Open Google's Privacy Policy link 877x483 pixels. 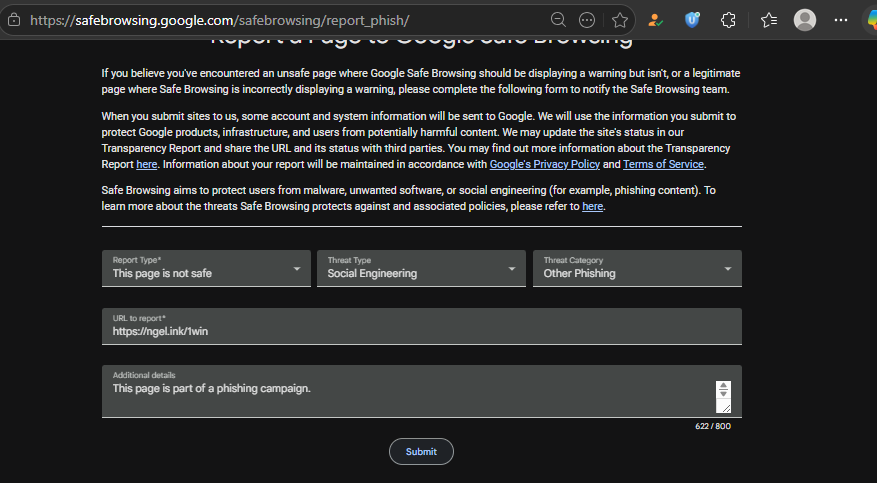[545, 164]
